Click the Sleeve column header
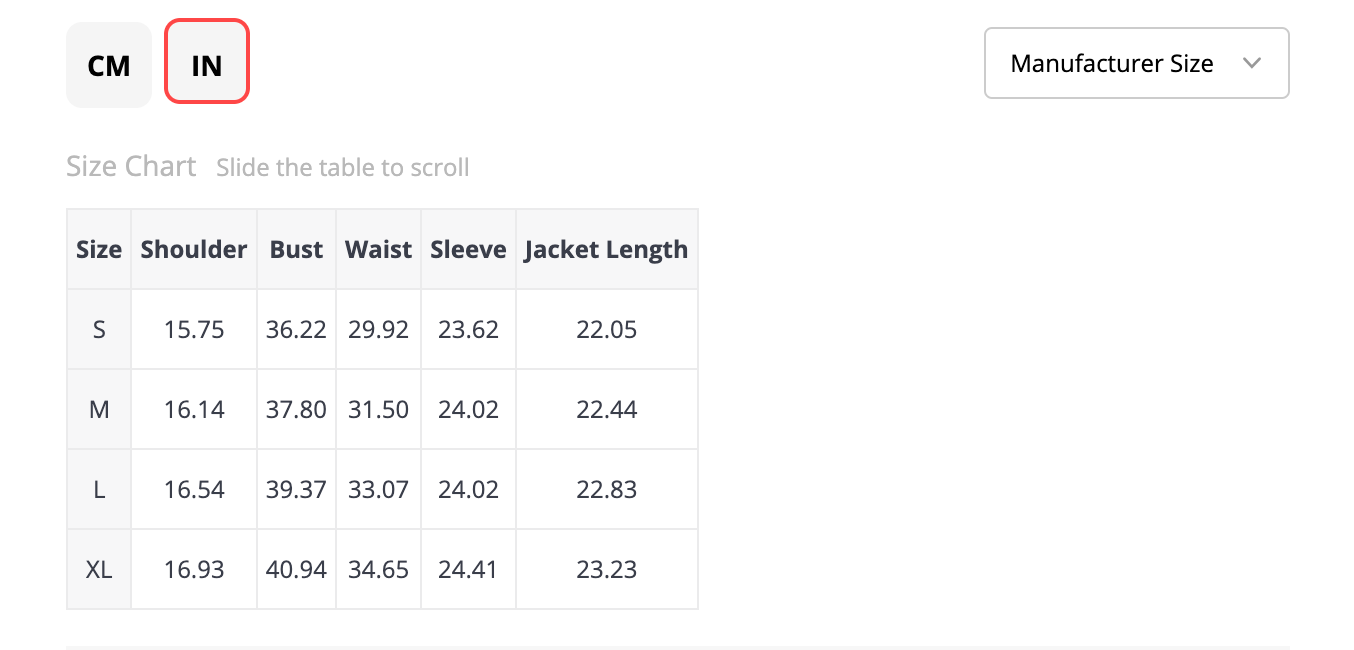Image resolution: width=1354 pixels, height=650 pixels. [x=469, y=249]
